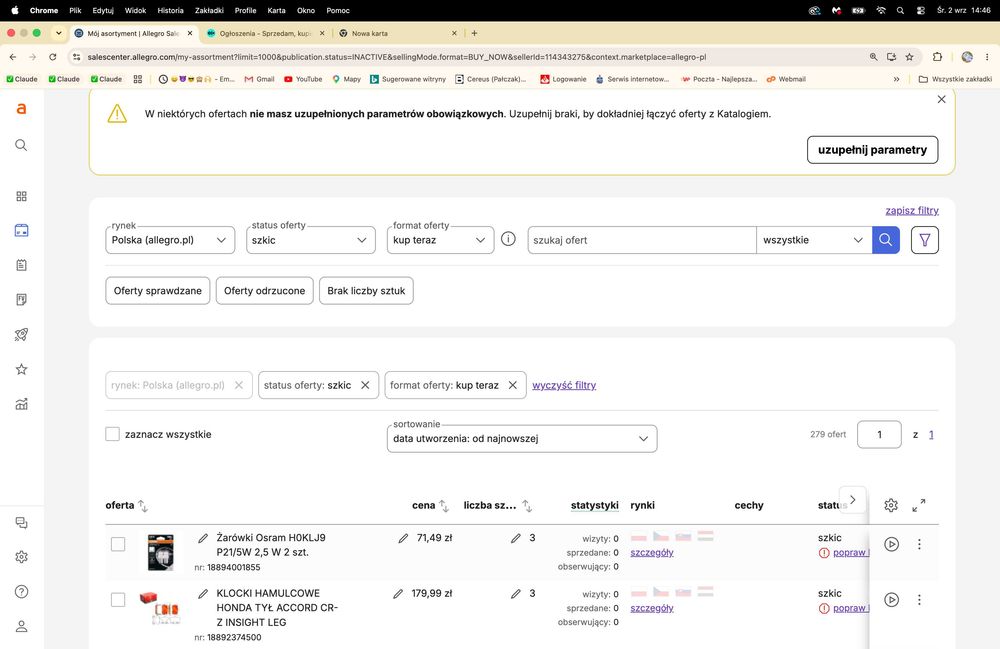Screen dimensions: 1000x649
Task: Open the assortment icon in sidebar
Action: click(x=21, y=230)
